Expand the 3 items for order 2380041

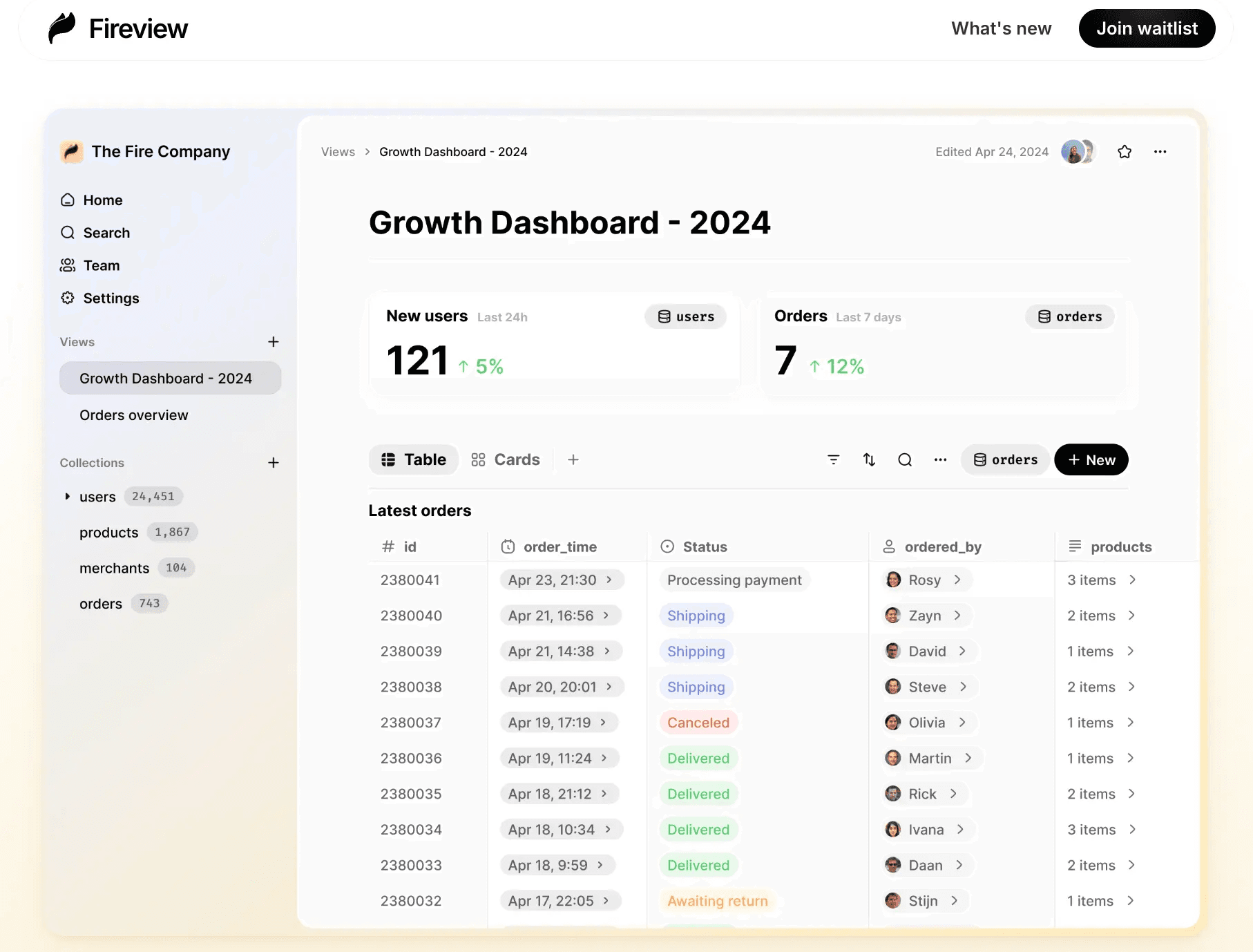tap(1132, 580)
